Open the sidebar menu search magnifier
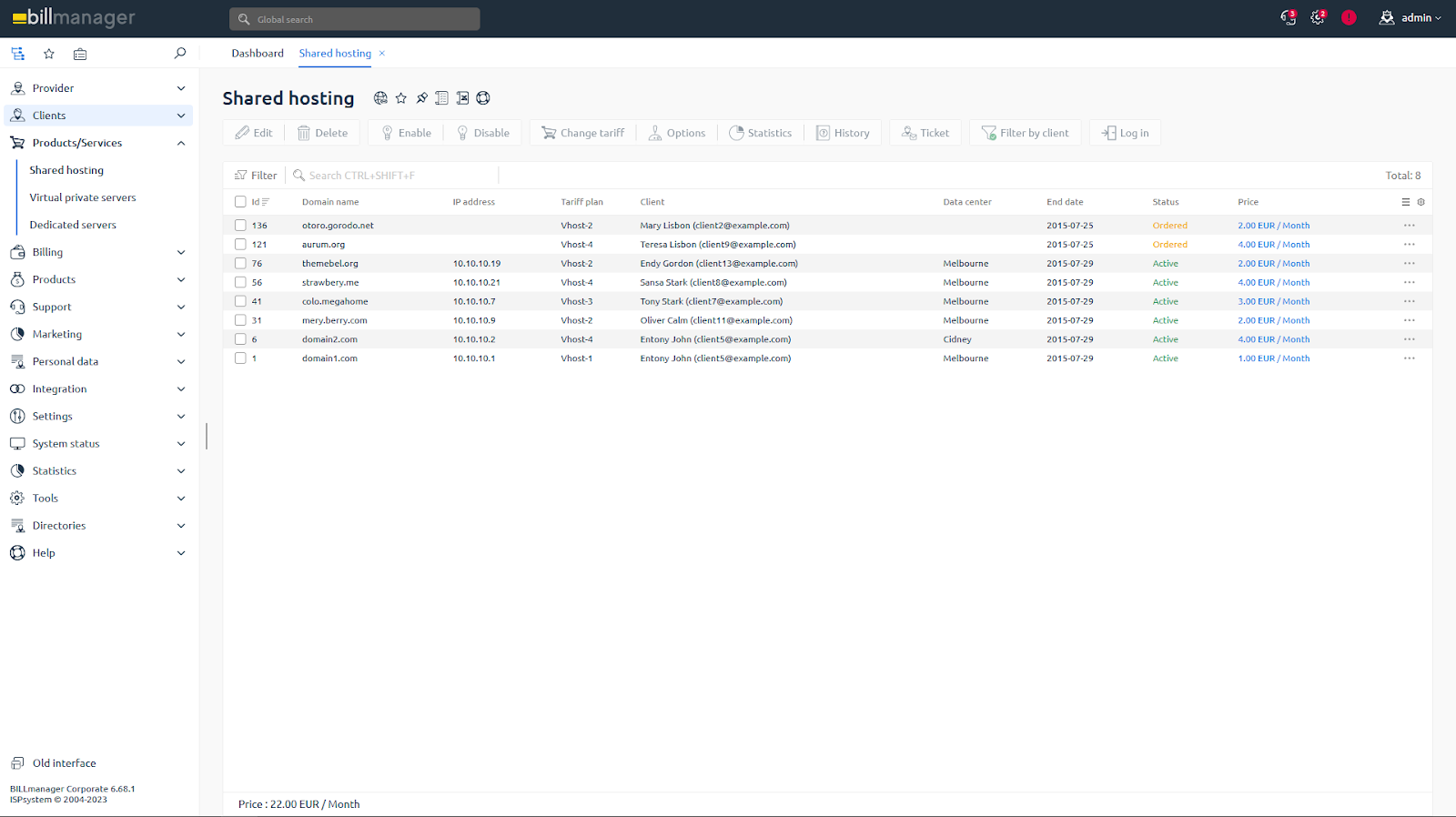 click(x=180, y=54)
